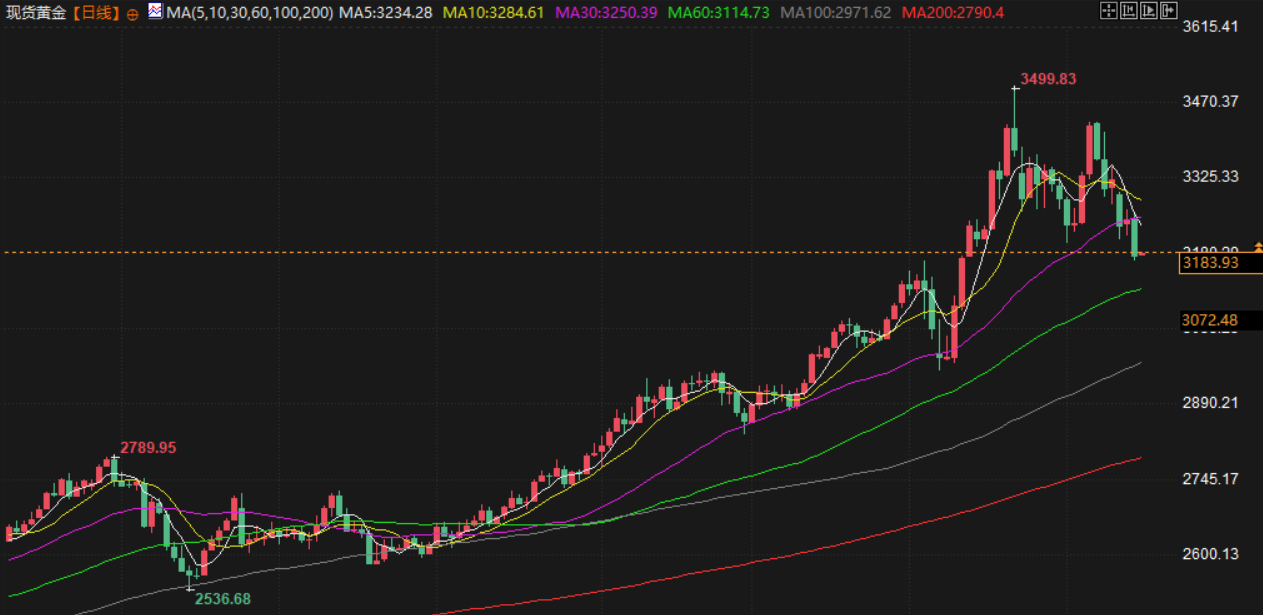This screenshot has height=615, width=1263.
Task: Click the 2745.17 axis price label
Action: pyautogui.click(x=1210, y=479)
